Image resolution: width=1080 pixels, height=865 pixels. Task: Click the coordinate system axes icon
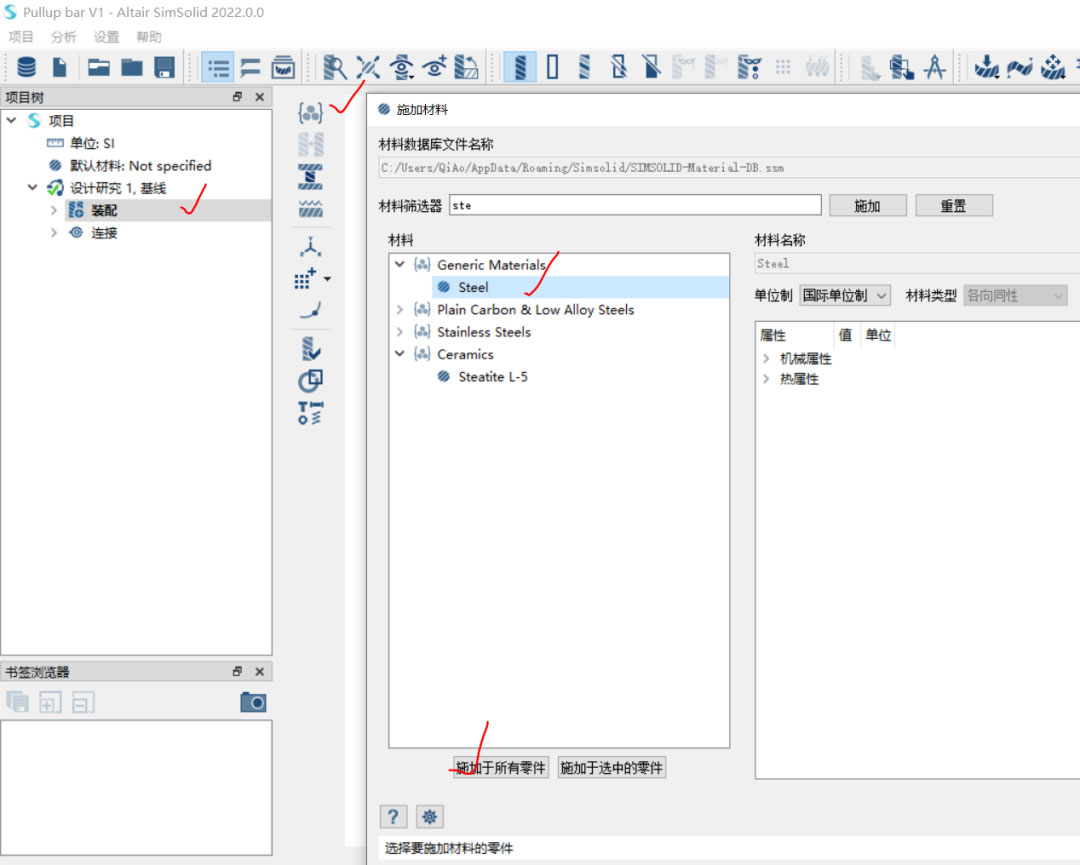click(x=311, y=246)
